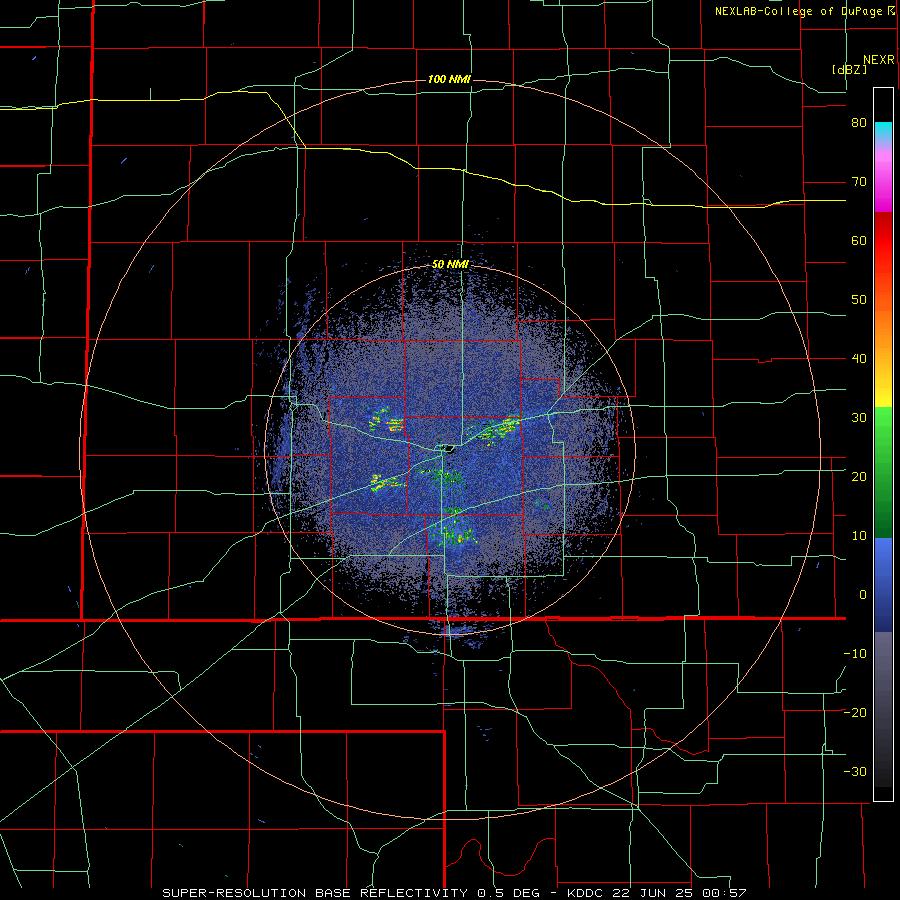This screenshot has height=900, width=900.
Task: Click the 50 NMI range ring label
Action: (450, 264)
